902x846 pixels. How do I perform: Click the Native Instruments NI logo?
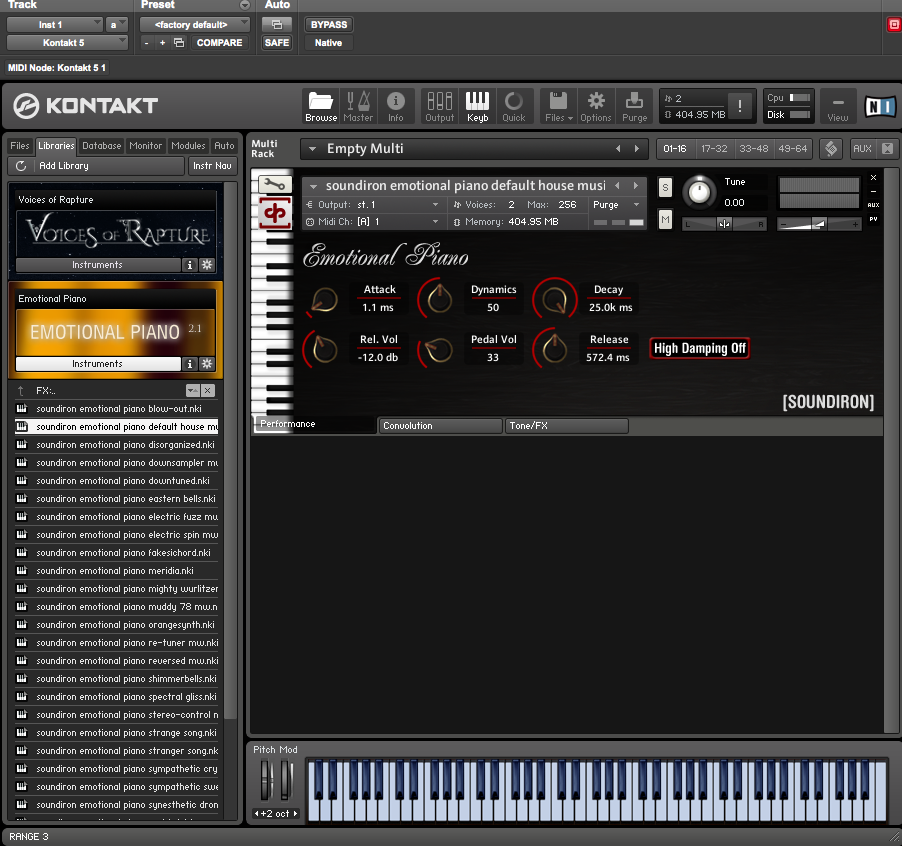(880, 106)
